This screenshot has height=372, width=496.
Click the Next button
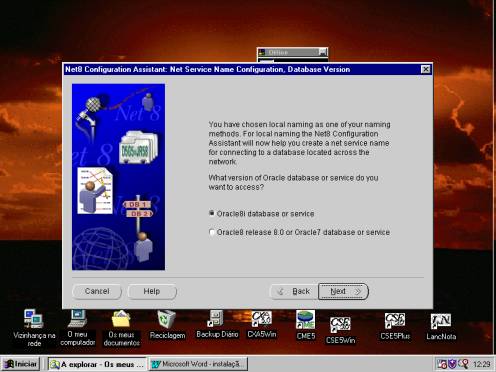[x=343, y=291]
